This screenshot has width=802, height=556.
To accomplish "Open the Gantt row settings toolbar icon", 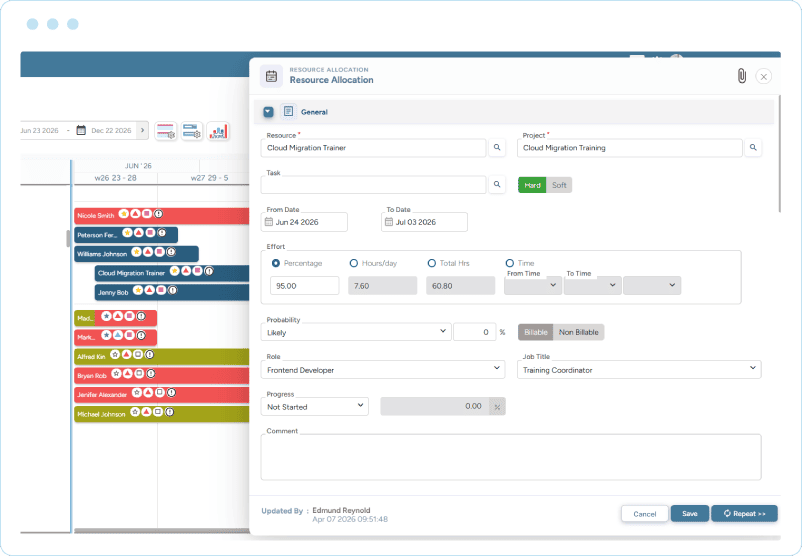I will point(166,131).
